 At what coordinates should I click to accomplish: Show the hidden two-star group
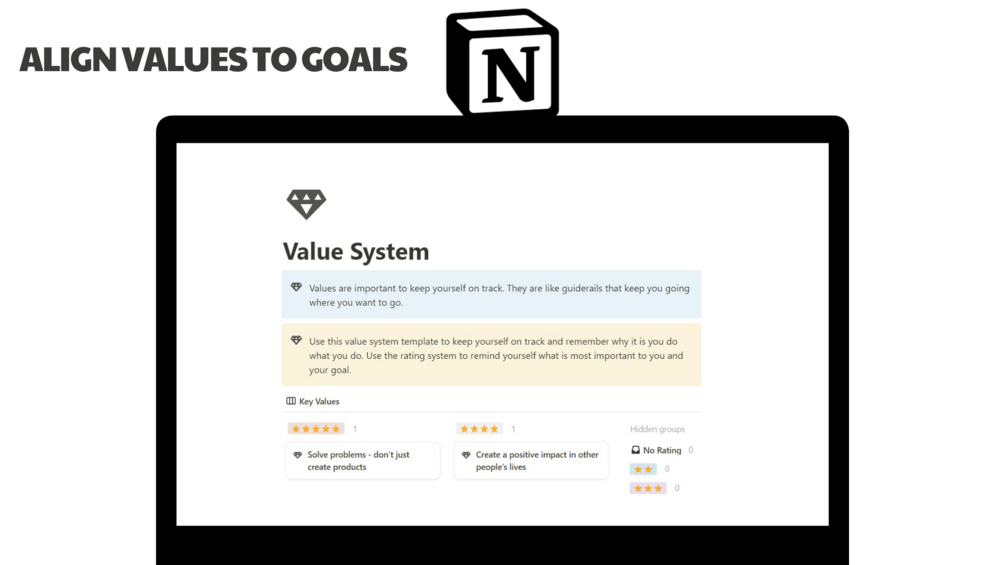pos(643,469)
